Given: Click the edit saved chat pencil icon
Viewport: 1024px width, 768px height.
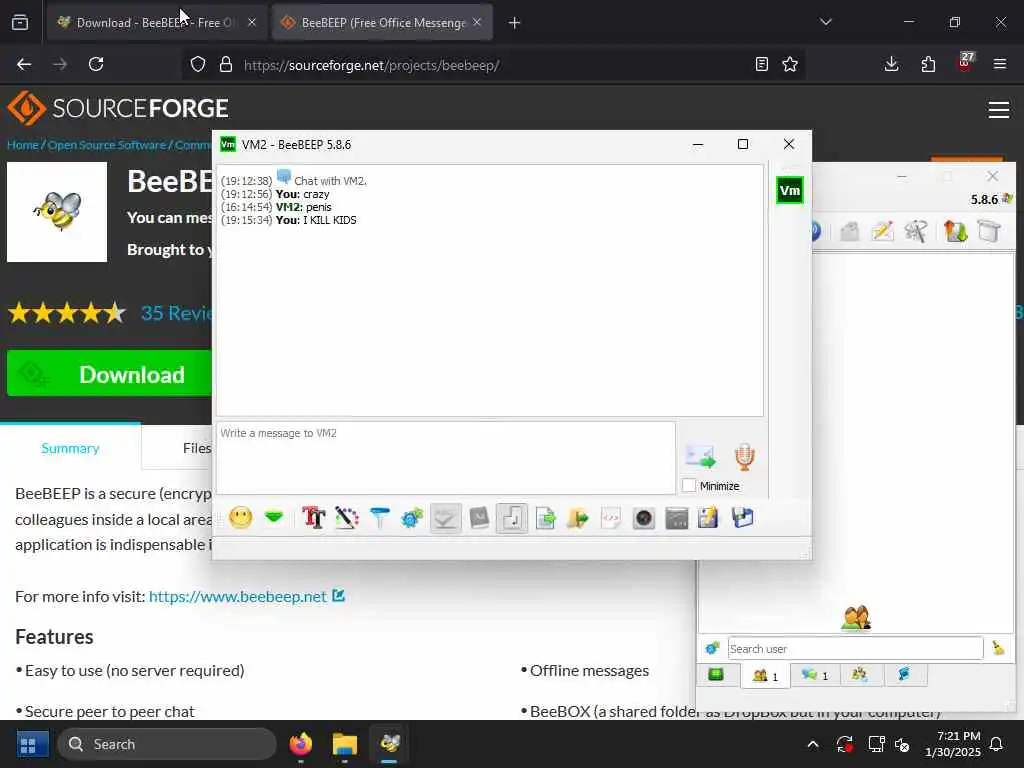Looking at the screenshot, I should pyautogui.click(x=709, y=519).
